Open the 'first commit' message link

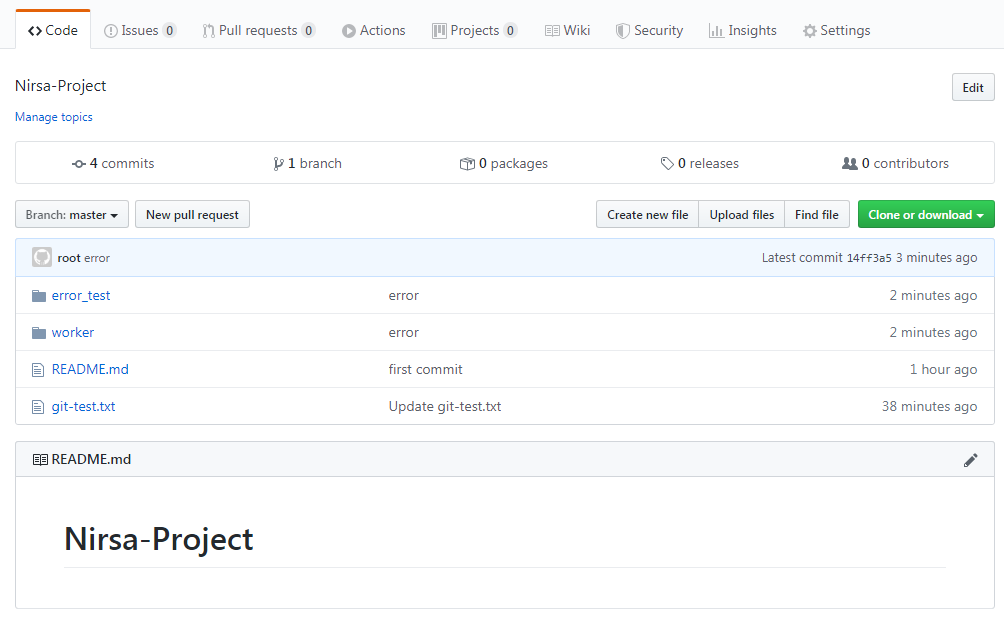pyautogui.click(x=425, y=370)
